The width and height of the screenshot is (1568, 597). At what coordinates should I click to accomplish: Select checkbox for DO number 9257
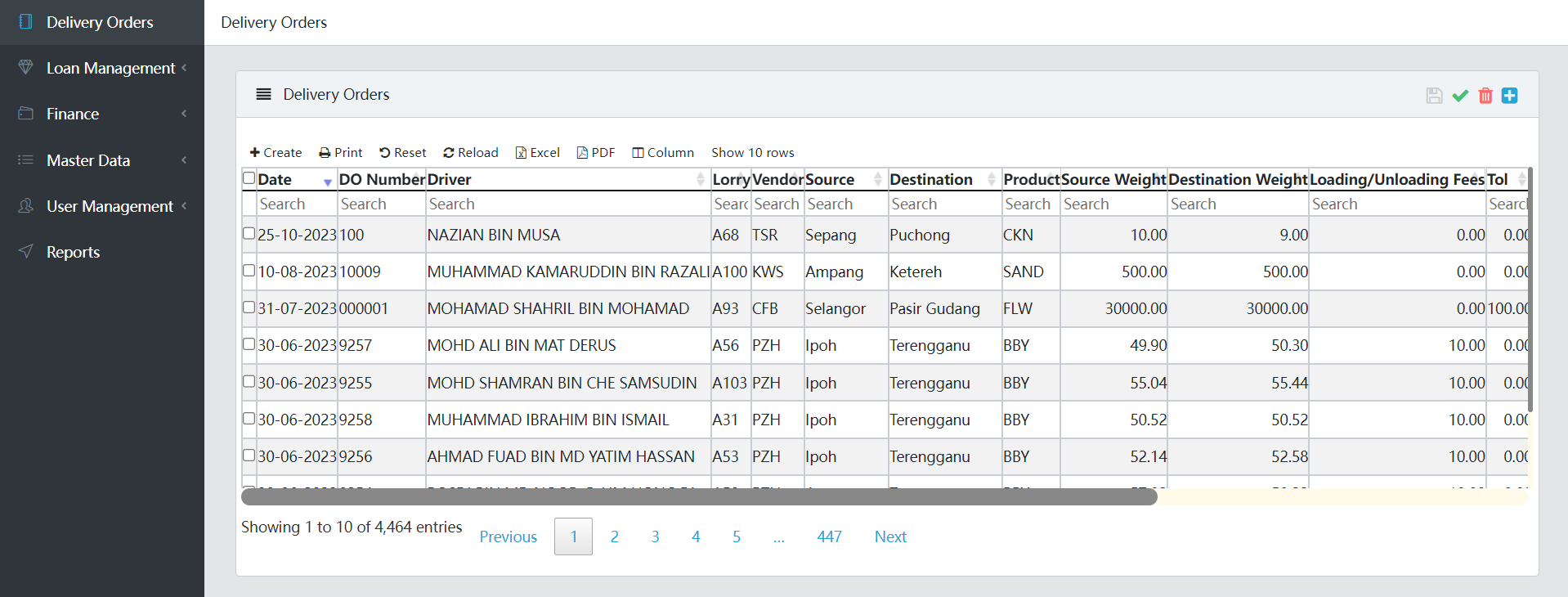tap(249, 344)
